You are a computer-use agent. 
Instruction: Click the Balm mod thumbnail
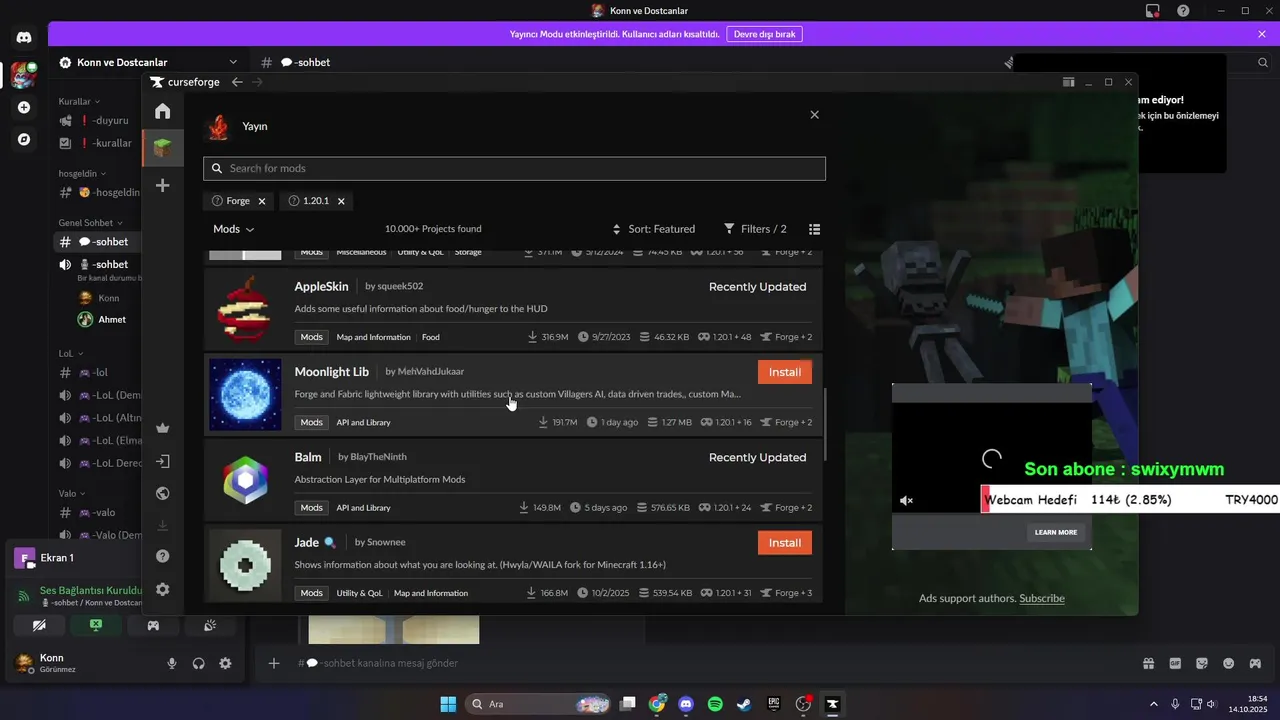[245, 480]
